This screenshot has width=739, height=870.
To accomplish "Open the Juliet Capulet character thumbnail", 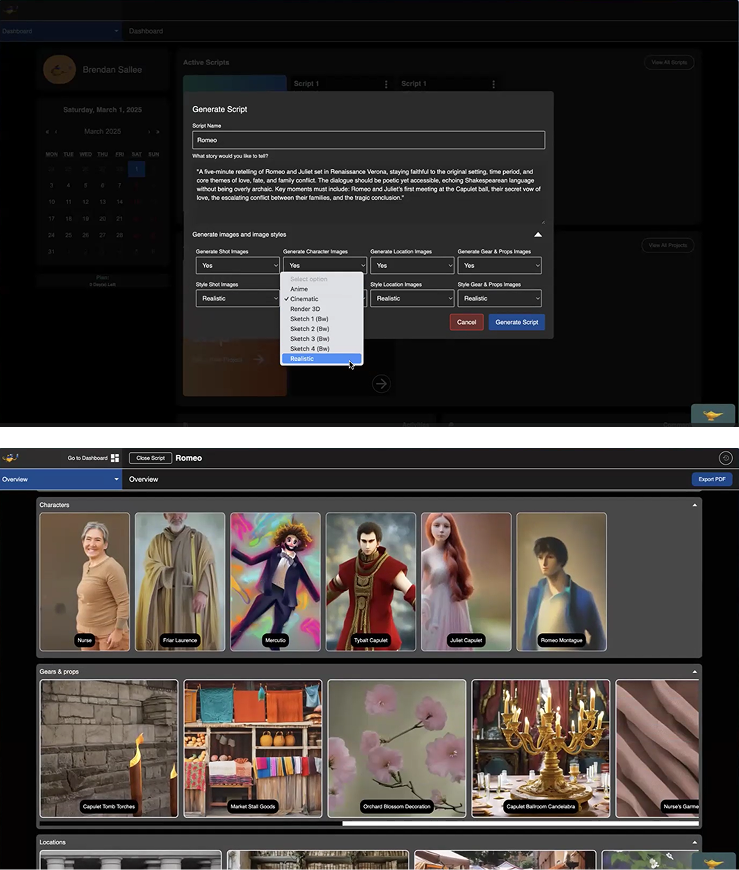I will (466, 580).
